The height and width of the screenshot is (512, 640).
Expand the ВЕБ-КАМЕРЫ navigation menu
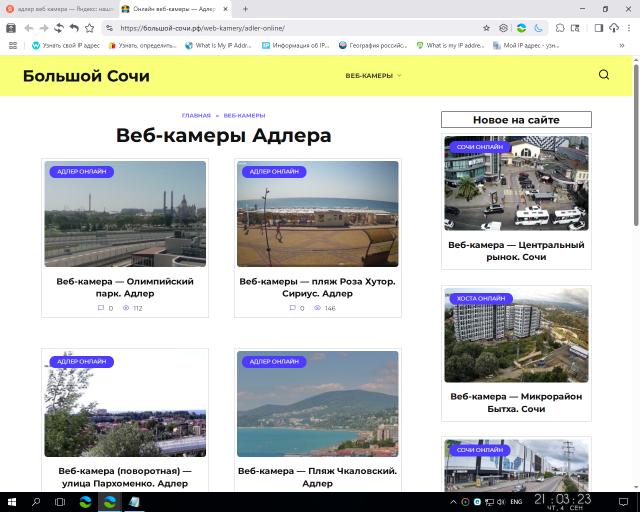[x=373, y=76]
